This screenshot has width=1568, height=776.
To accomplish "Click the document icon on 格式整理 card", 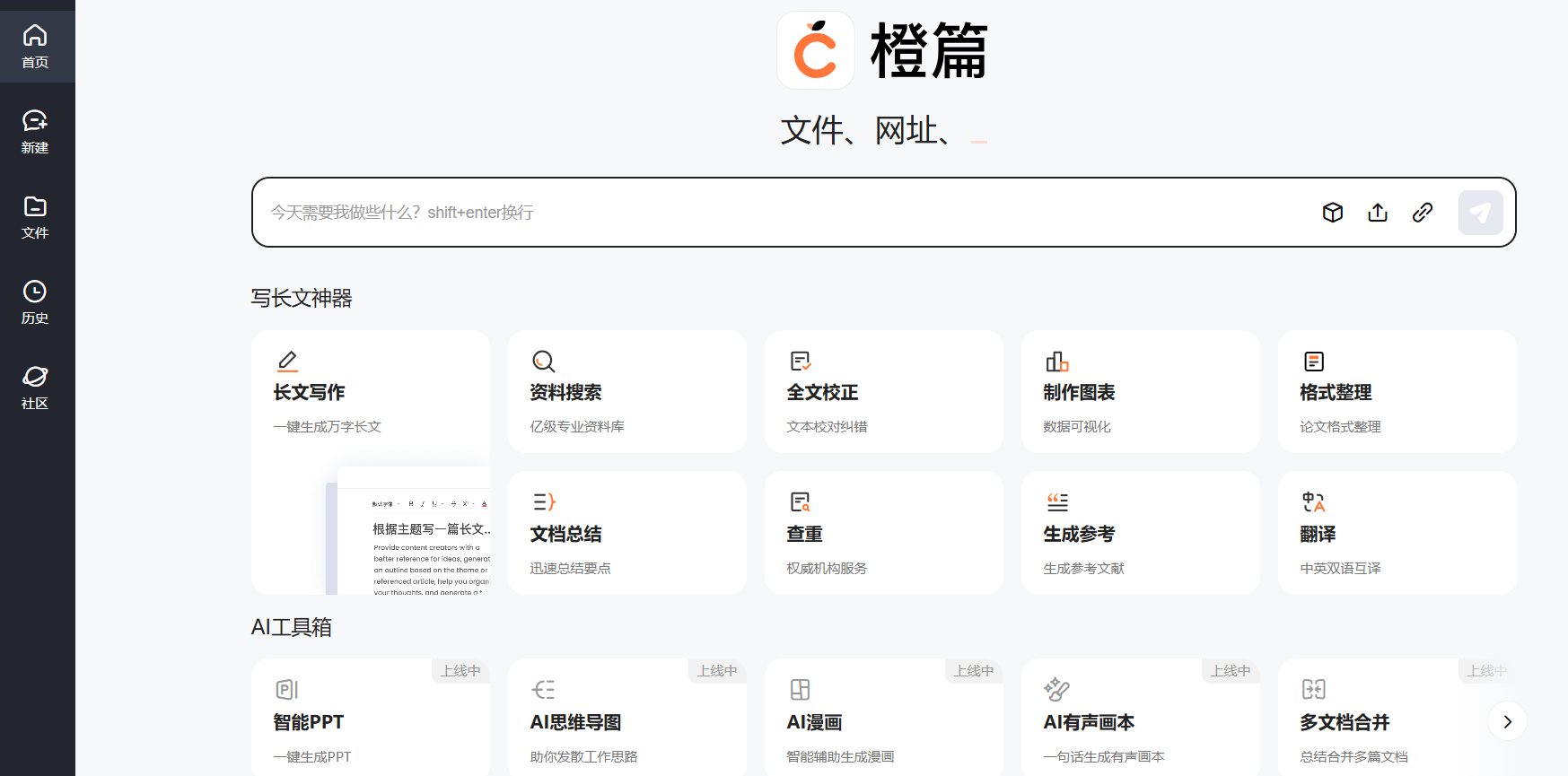I will (1314, 362).
